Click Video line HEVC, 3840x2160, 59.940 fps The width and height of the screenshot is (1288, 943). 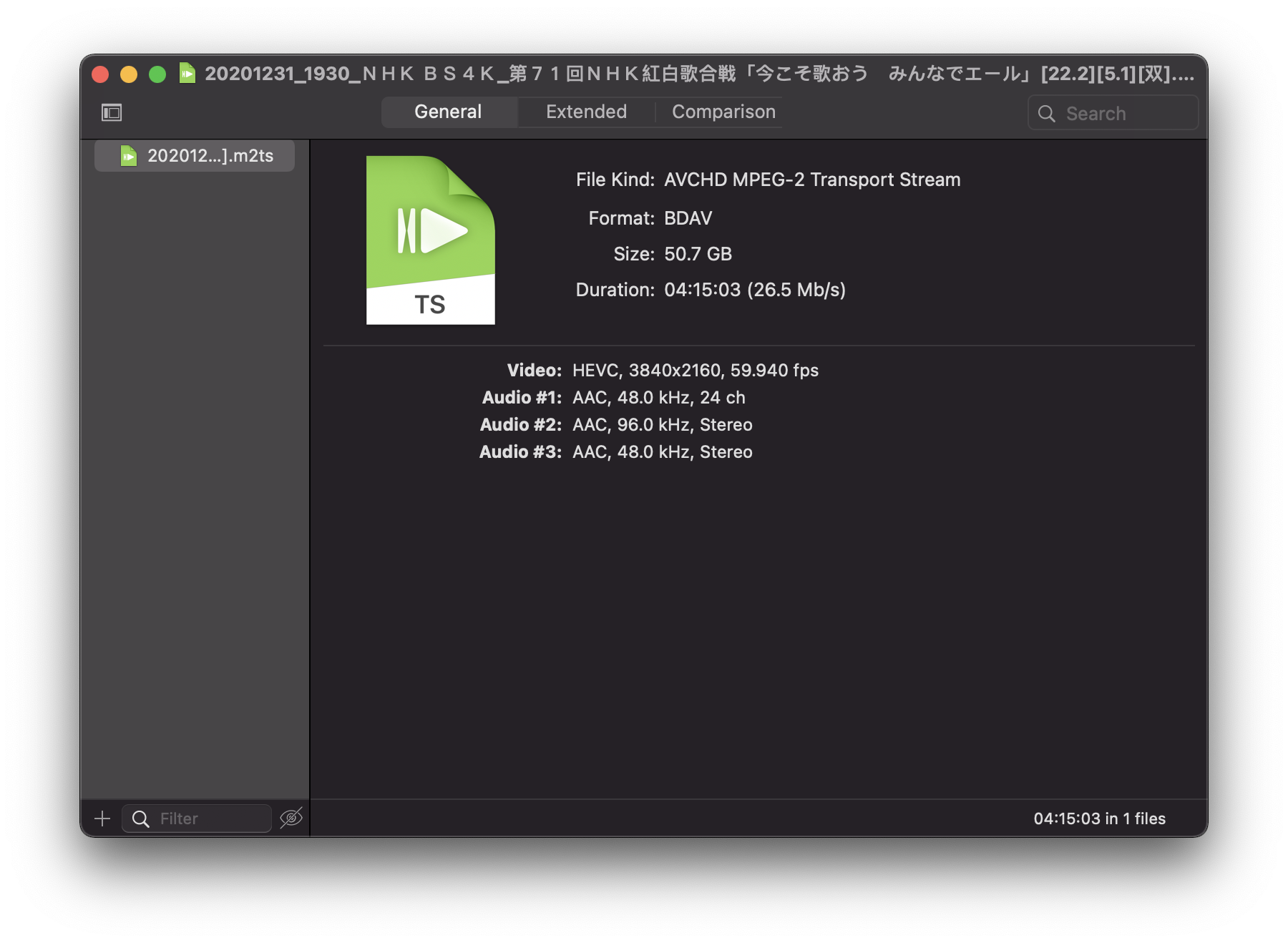tap(695, 370)
